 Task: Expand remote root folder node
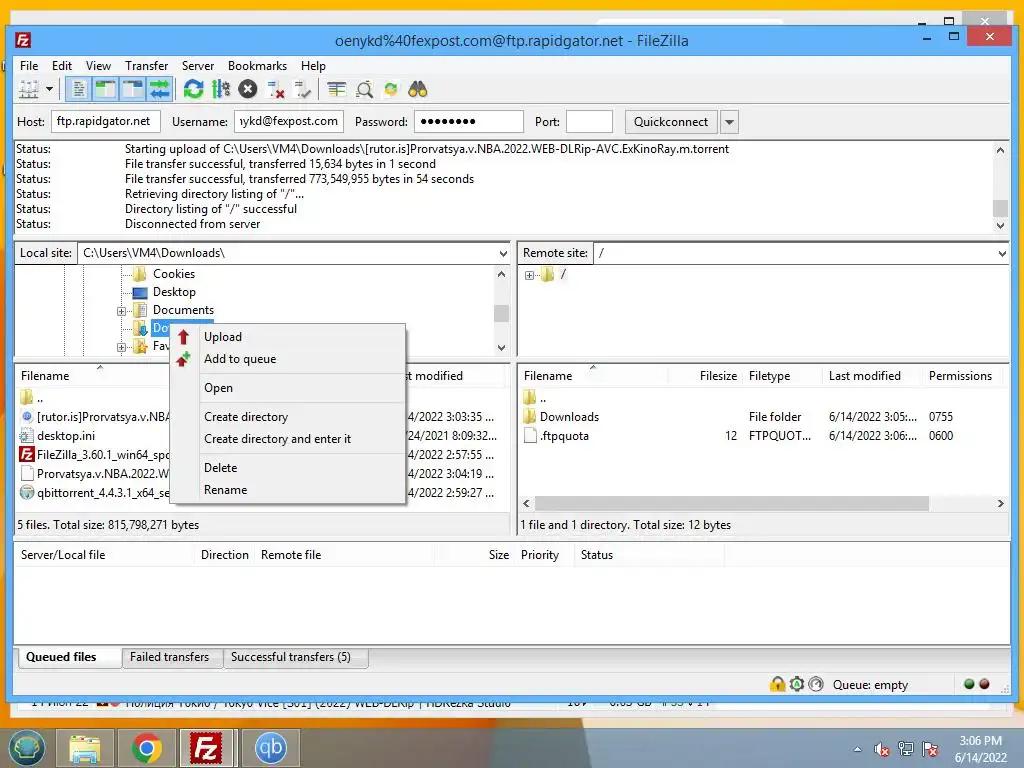(529, 275)
